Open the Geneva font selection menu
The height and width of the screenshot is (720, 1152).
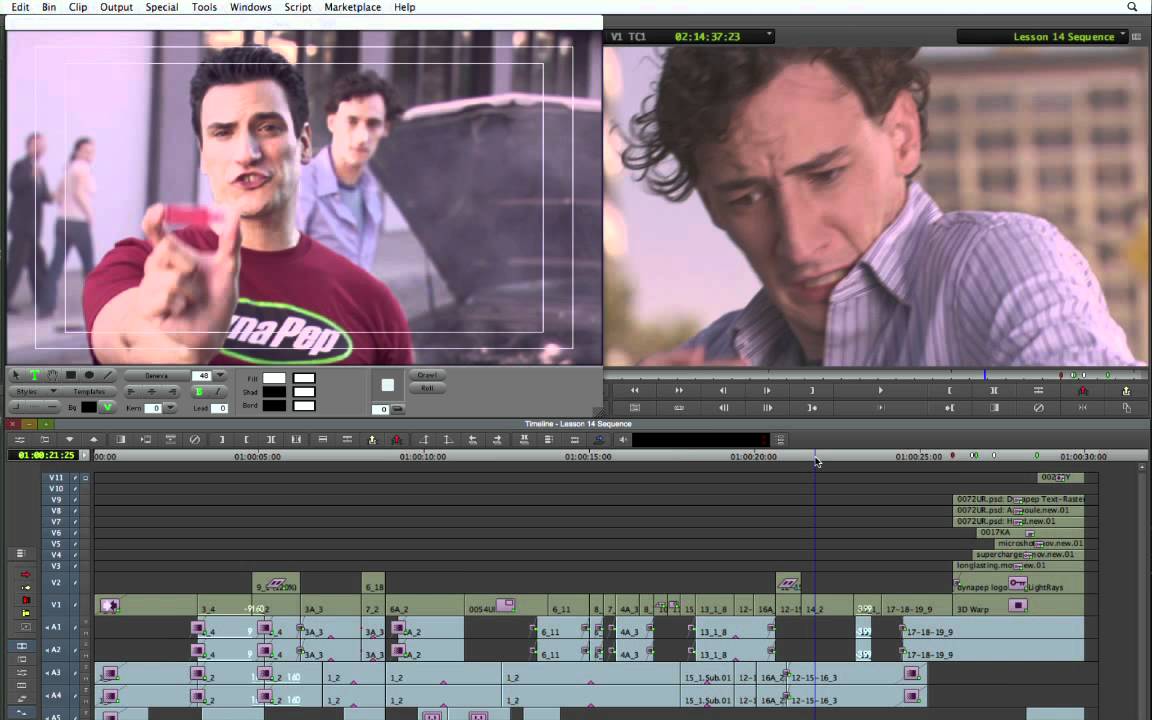click(x=156, y=375)
